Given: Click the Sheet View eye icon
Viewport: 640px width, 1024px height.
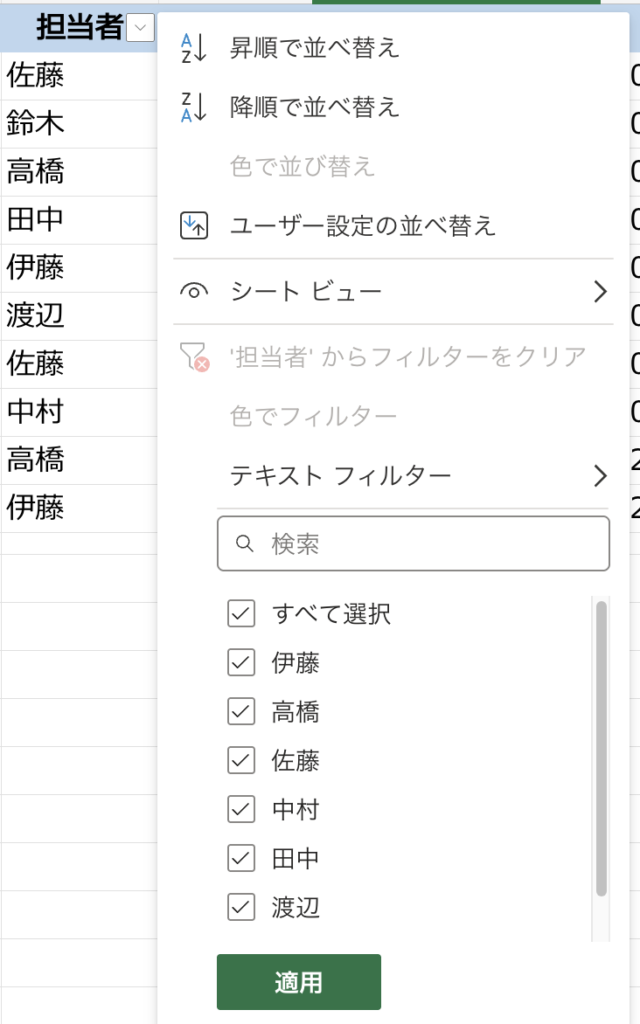Looking at the screenshot, I should coord(193,292).
